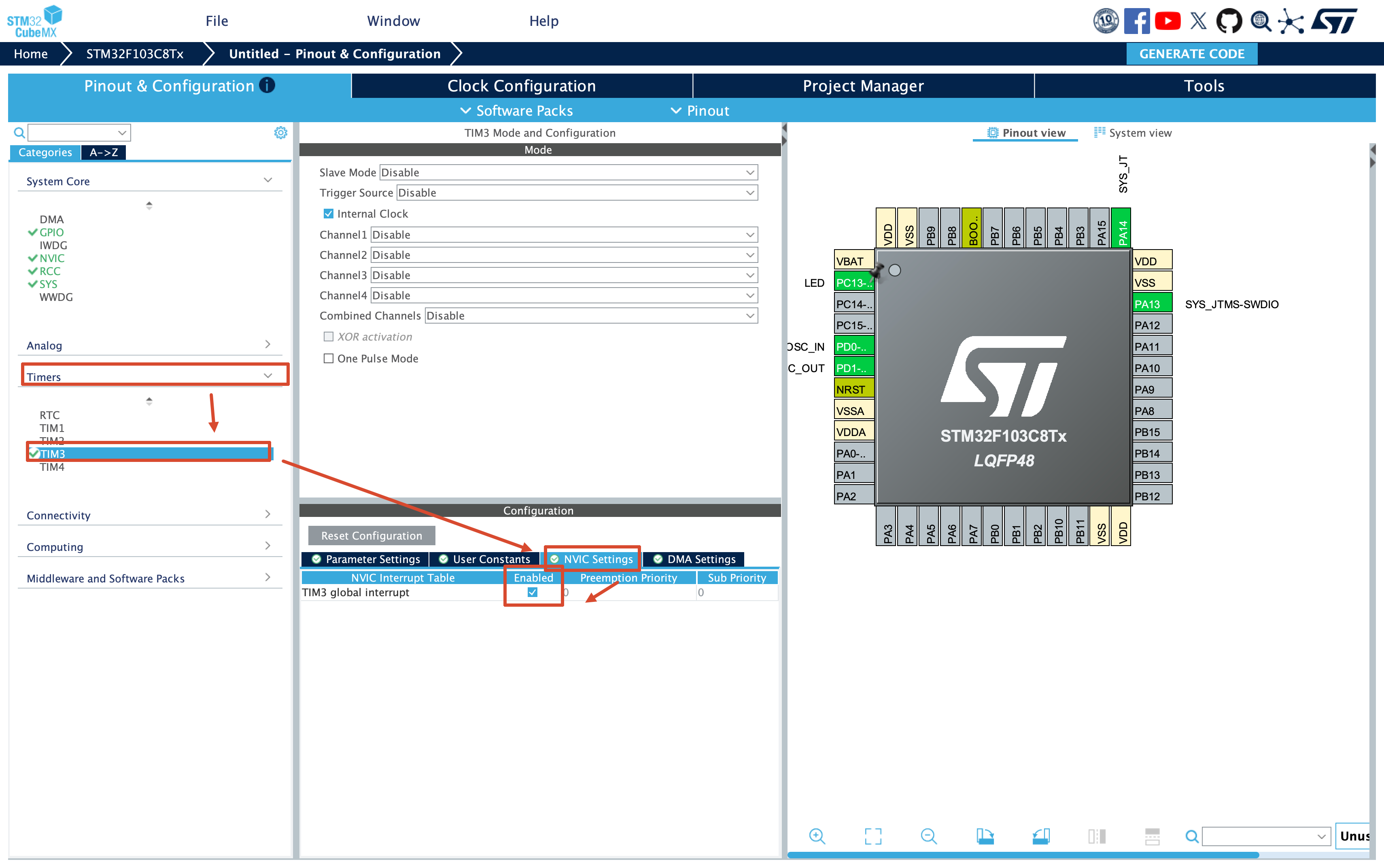Click the pin search magnifier below the chip

[x=1192, y=836]
